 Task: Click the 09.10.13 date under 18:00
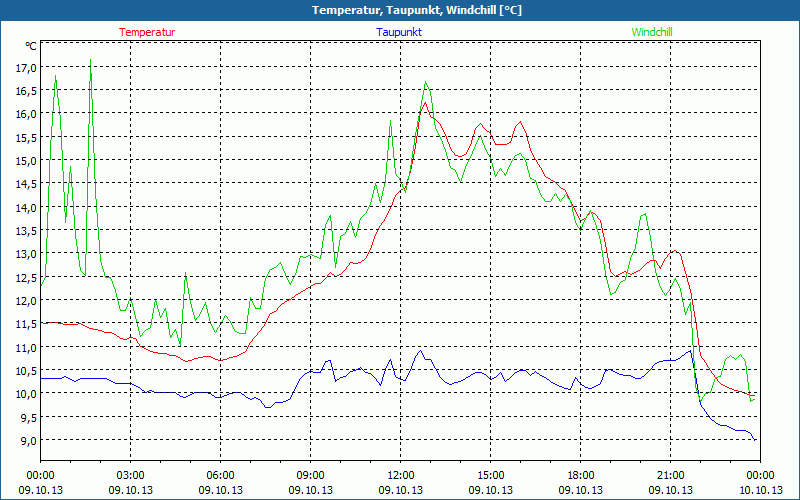[581, 490]
